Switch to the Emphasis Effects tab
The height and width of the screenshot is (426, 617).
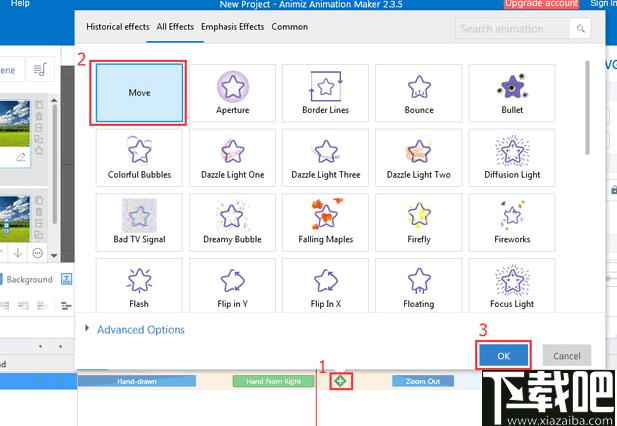pos(232,27)
